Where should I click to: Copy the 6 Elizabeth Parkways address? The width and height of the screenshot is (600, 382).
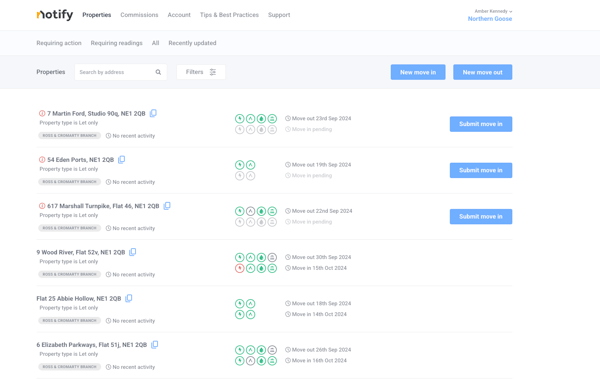coord(155,344)
